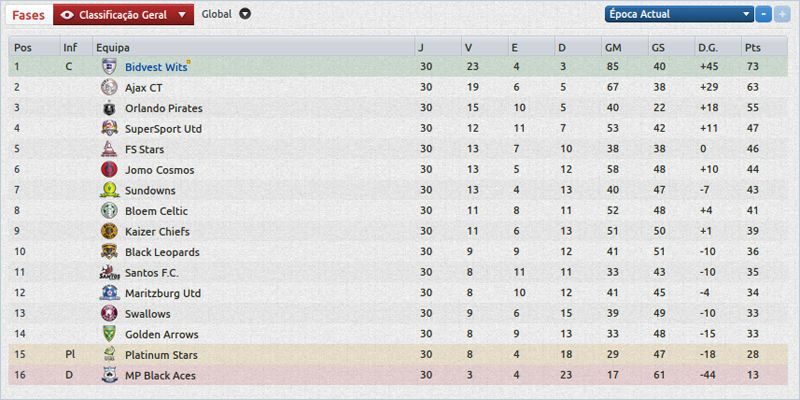The height and width of the screenshot is (400, 800).
Task: Click the Golden Arrows club crest
Action: (109, 334)
